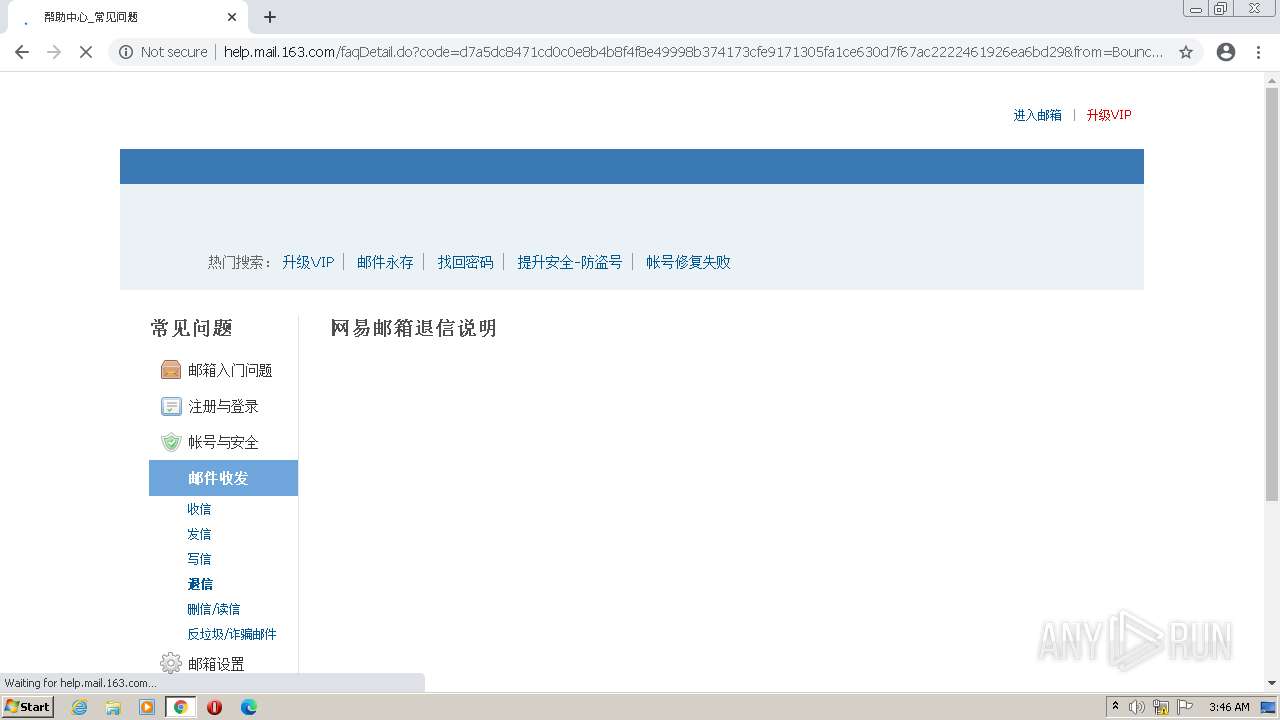Open the 删信/读信 sub-item
This screenshot has height=720, width=1280.
tap(213, 609)
